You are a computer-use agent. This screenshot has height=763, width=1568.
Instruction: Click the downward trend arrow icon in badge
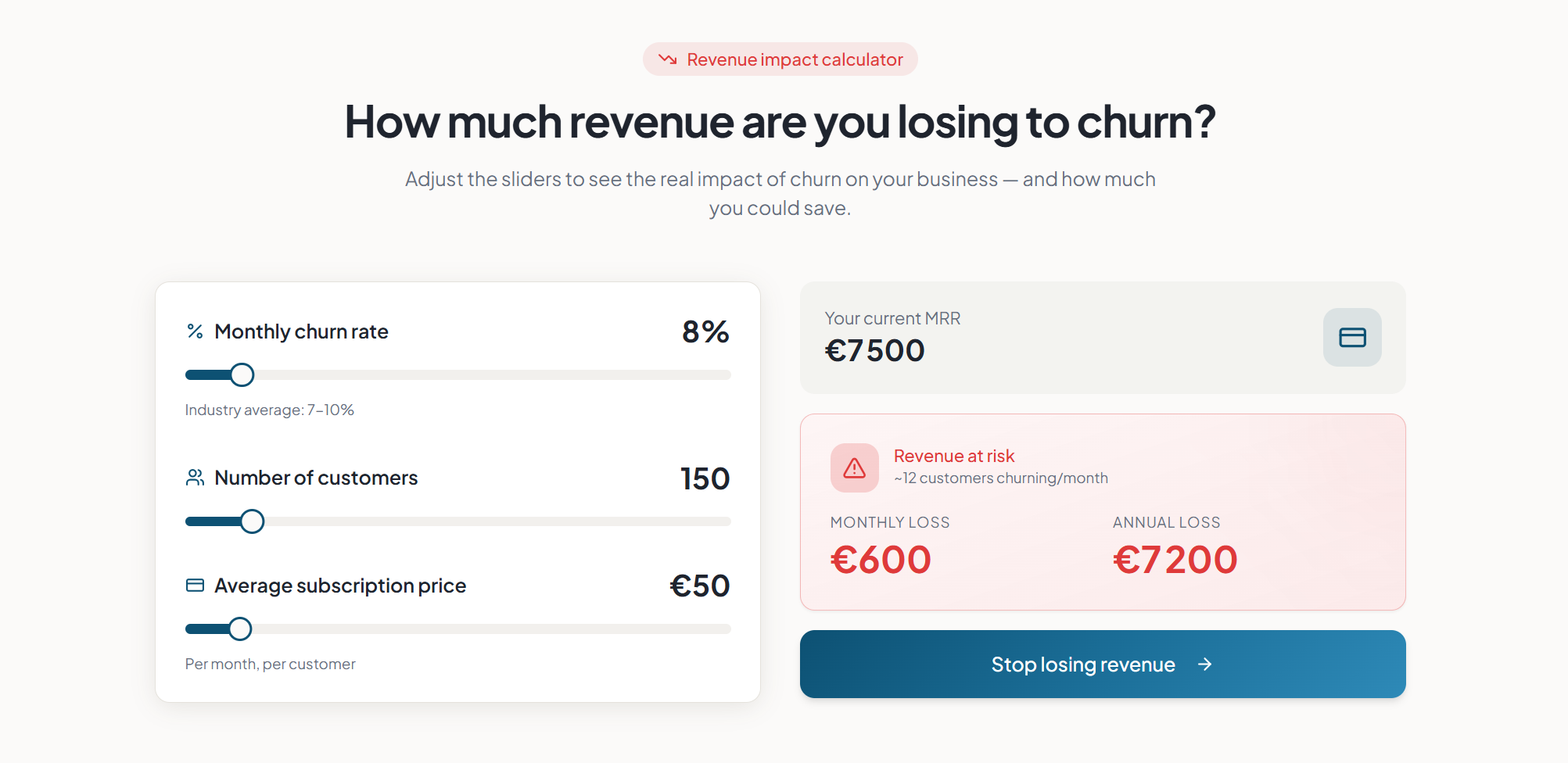pyautogui.click(x=667, y=59)
